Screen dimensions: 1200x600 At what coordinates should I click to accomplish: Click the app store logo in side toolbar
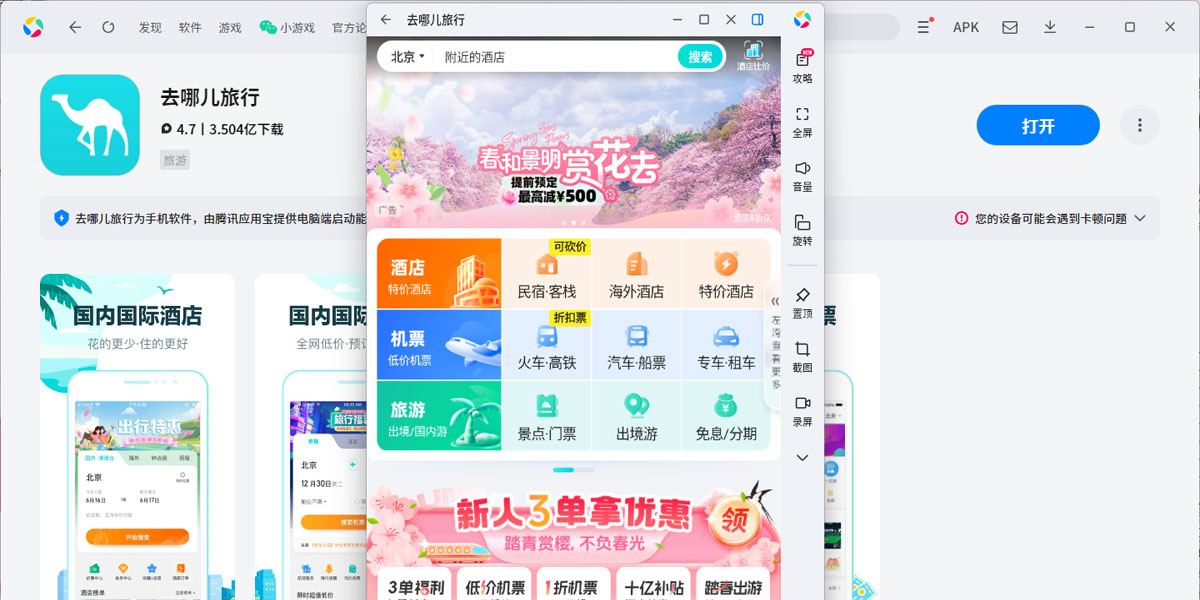coord(802,19)
